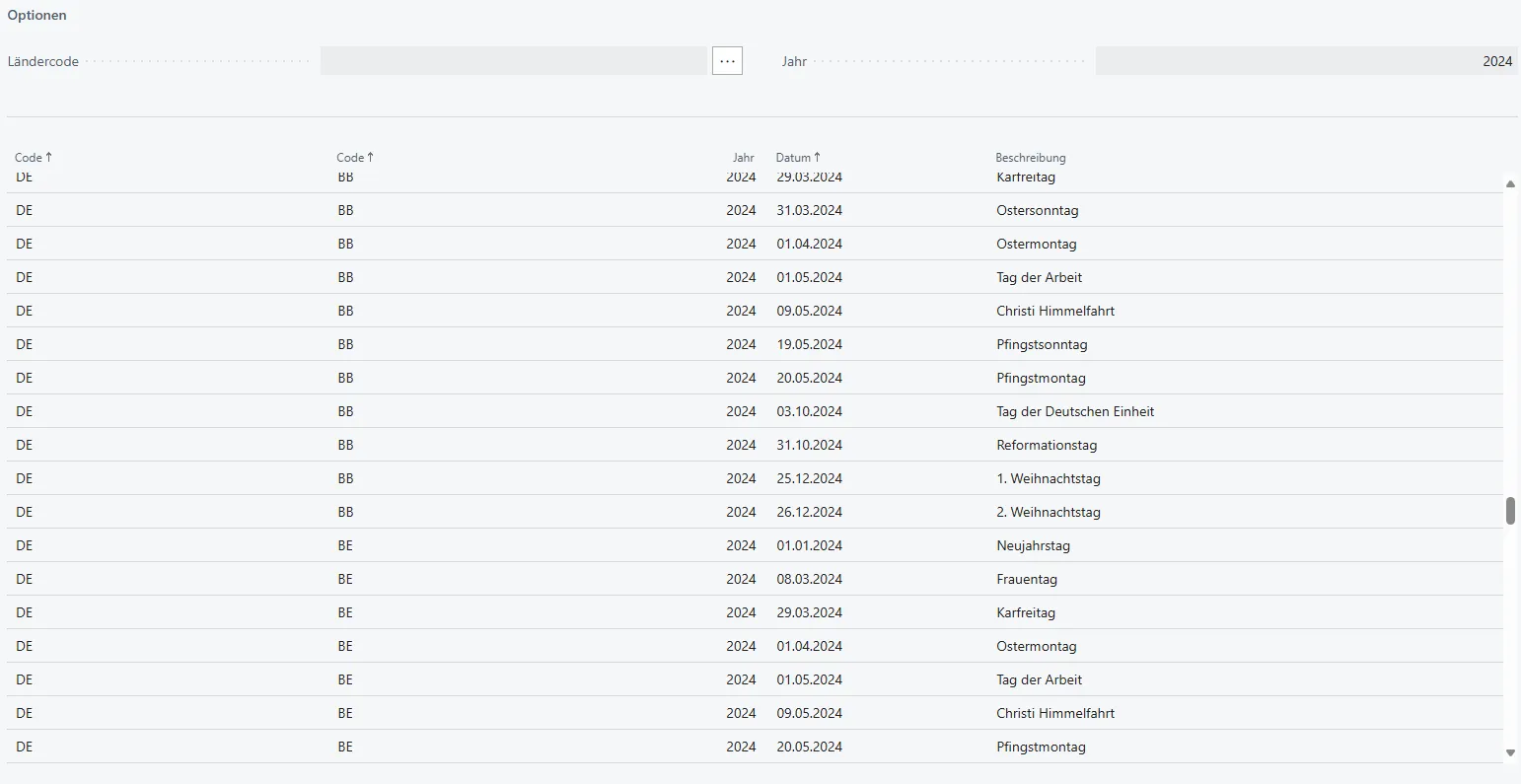Select the Neujahrstag row

(1033, 545)
